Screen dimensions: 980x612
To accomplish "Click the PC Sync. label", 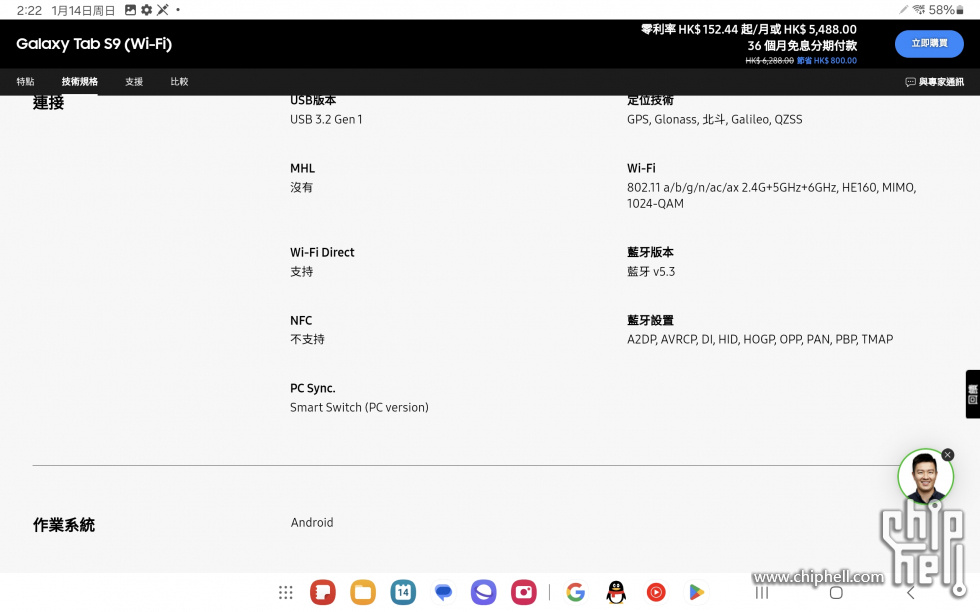I will click(312, 388).
